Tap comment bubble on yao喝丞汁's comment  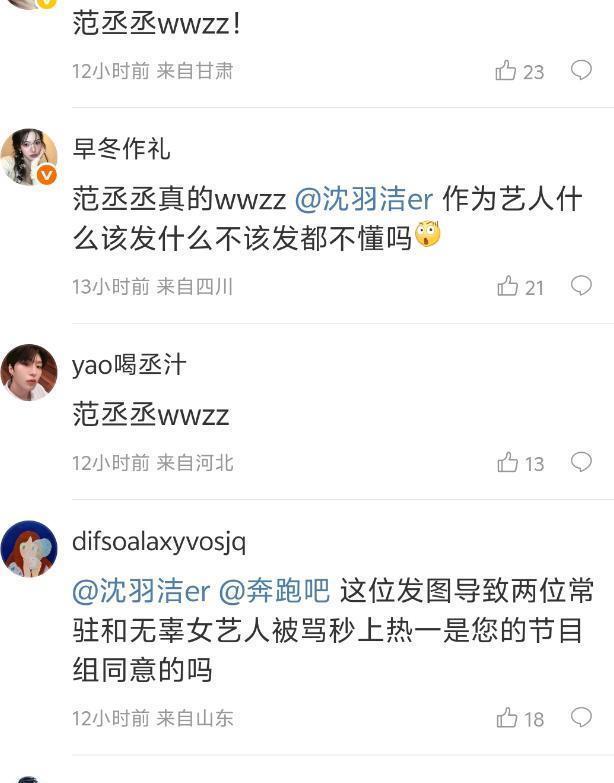[582, 462]
